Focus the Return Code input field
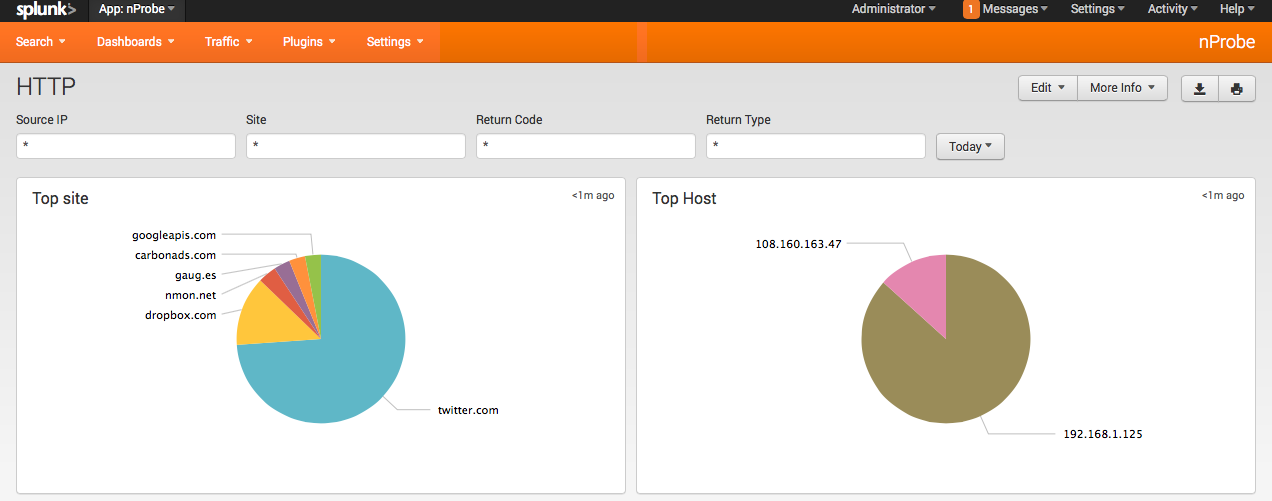This screenshot has width=1272, height=501. [586, 146]
